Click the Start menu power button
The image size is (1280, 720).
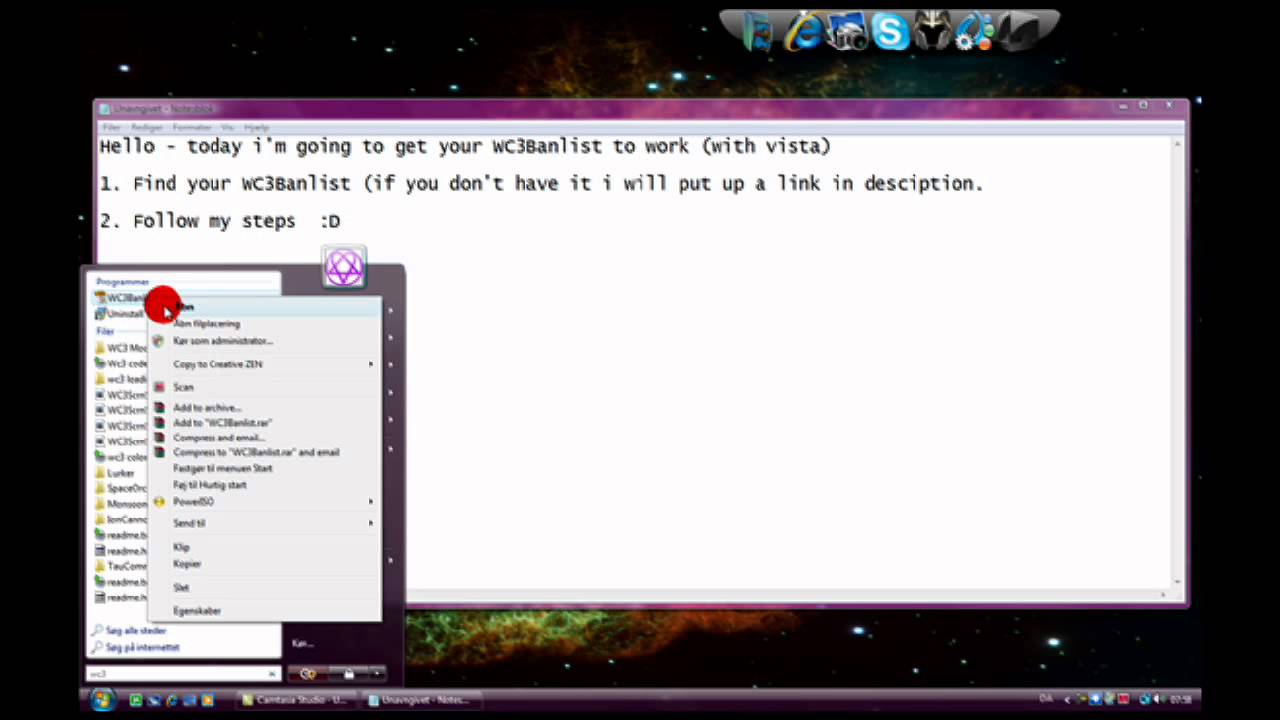[308, 674]
